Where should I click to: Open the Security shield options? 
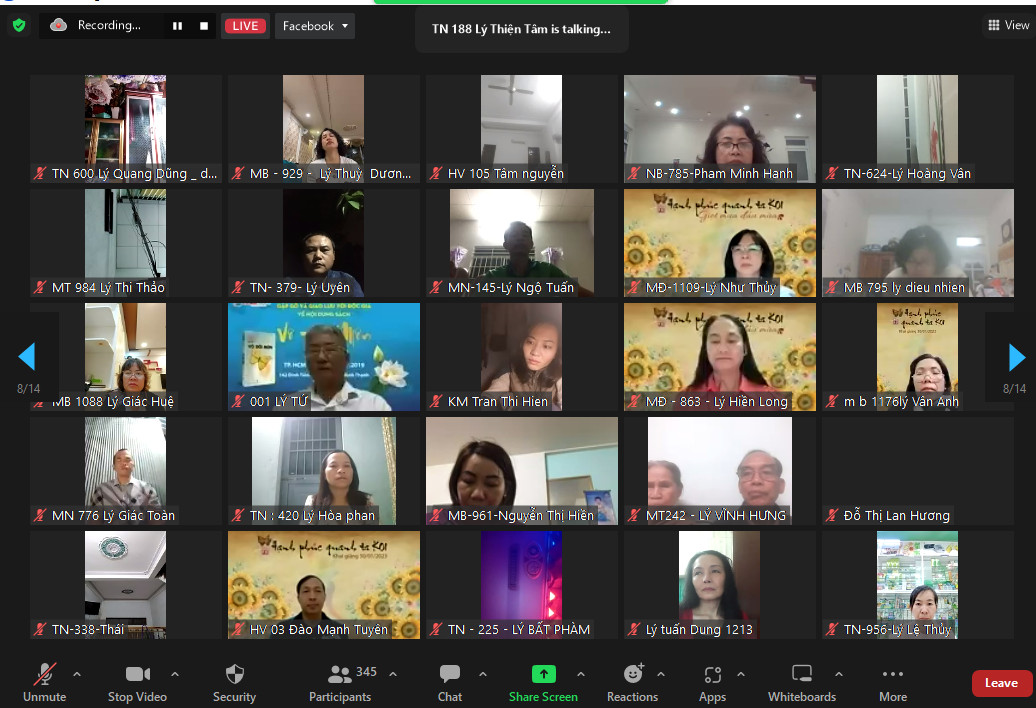(234, 682)
